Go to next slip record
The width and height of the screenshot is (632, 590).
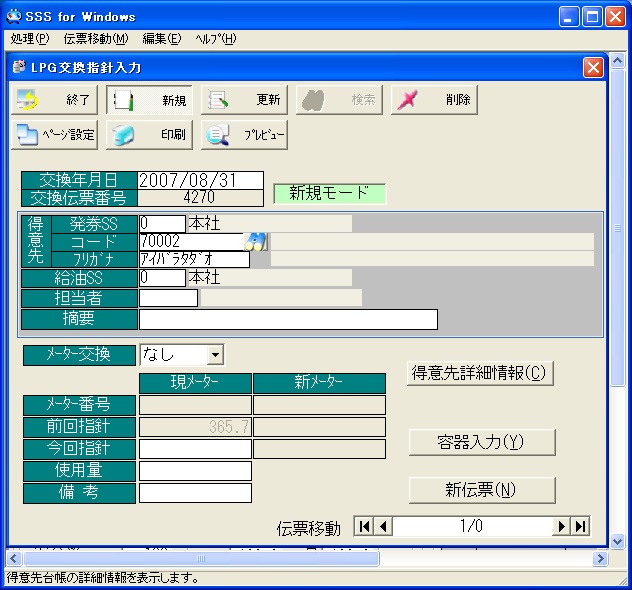(562, 527)
